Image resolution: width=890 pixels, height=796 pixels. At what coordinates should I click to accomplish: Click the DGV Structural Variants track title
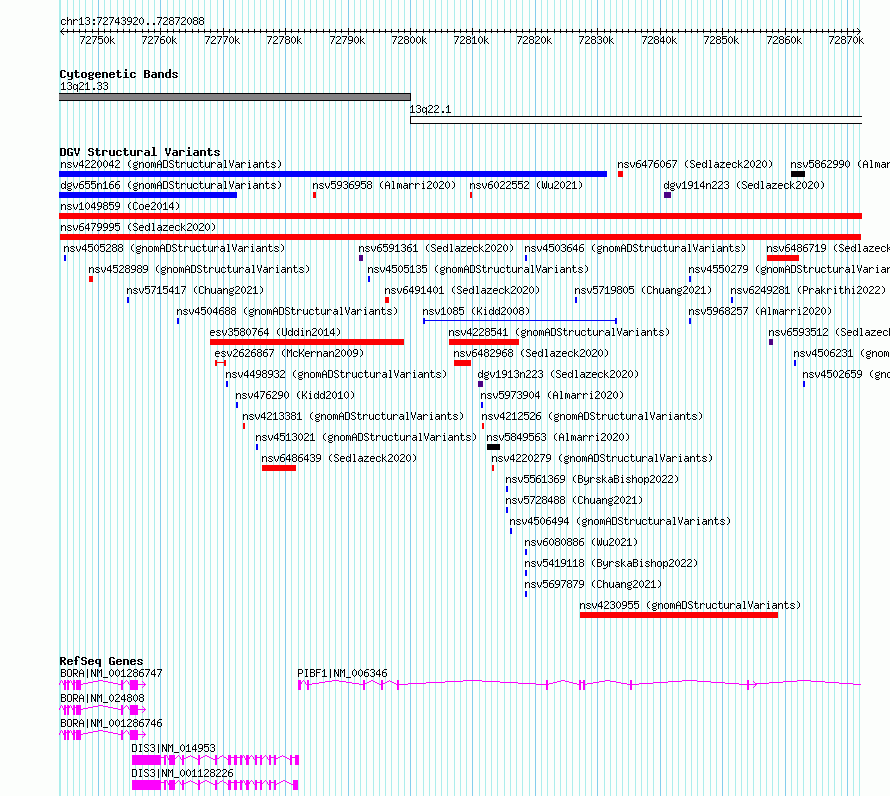[x=140, y=152]
